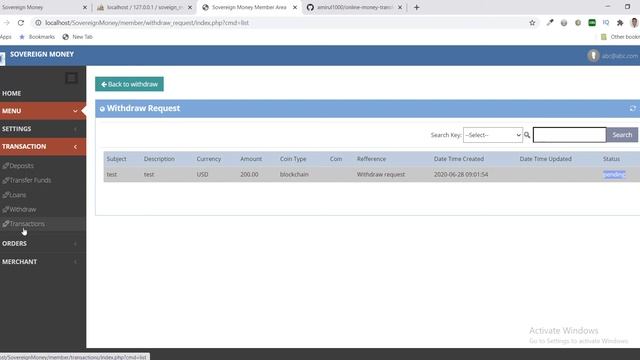Screen dimensions: 640x360
Task: Bookmark this page with the star icon
Action: click(x=532, y=23)
